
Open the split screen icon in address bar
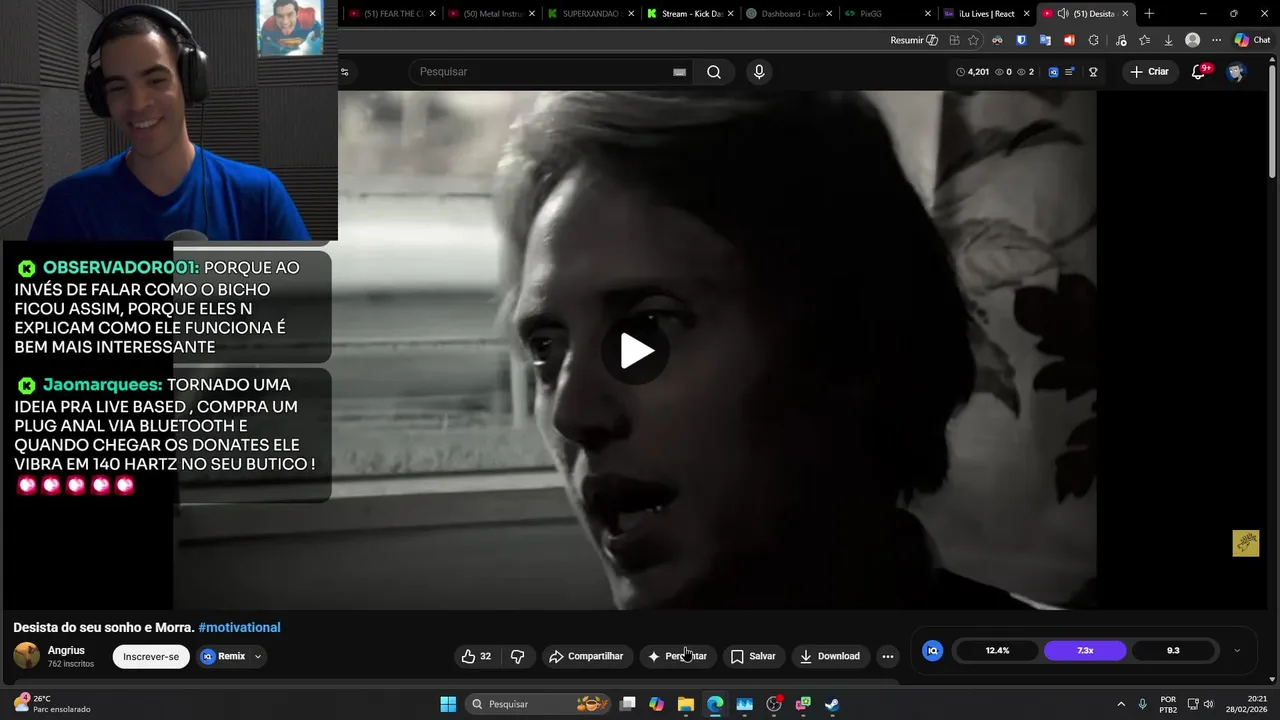(x=954, y=40)
